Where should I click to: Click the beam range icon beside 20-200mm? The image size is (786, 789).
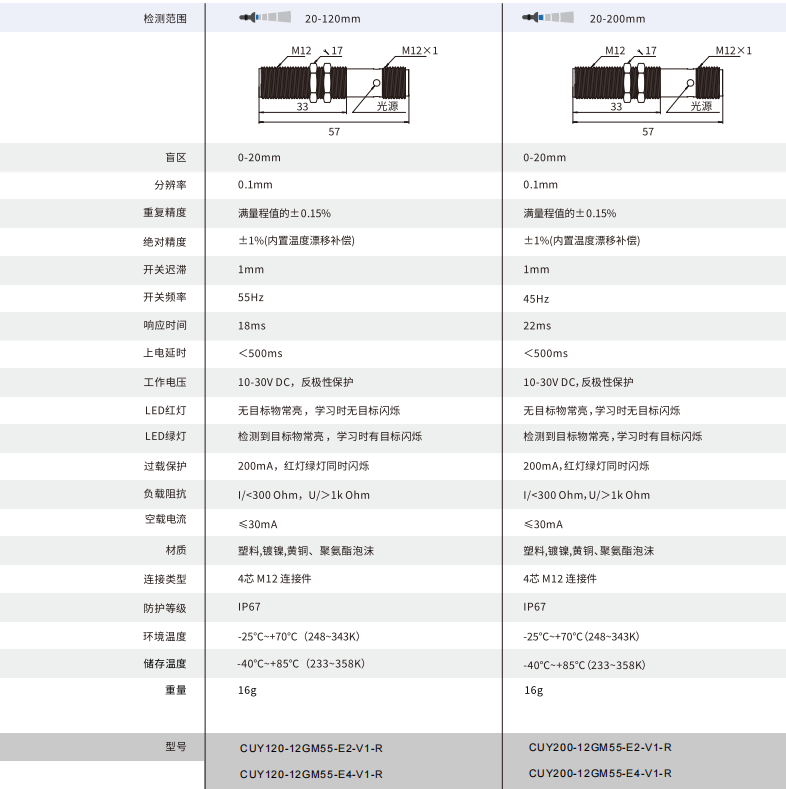coord(548,18)
